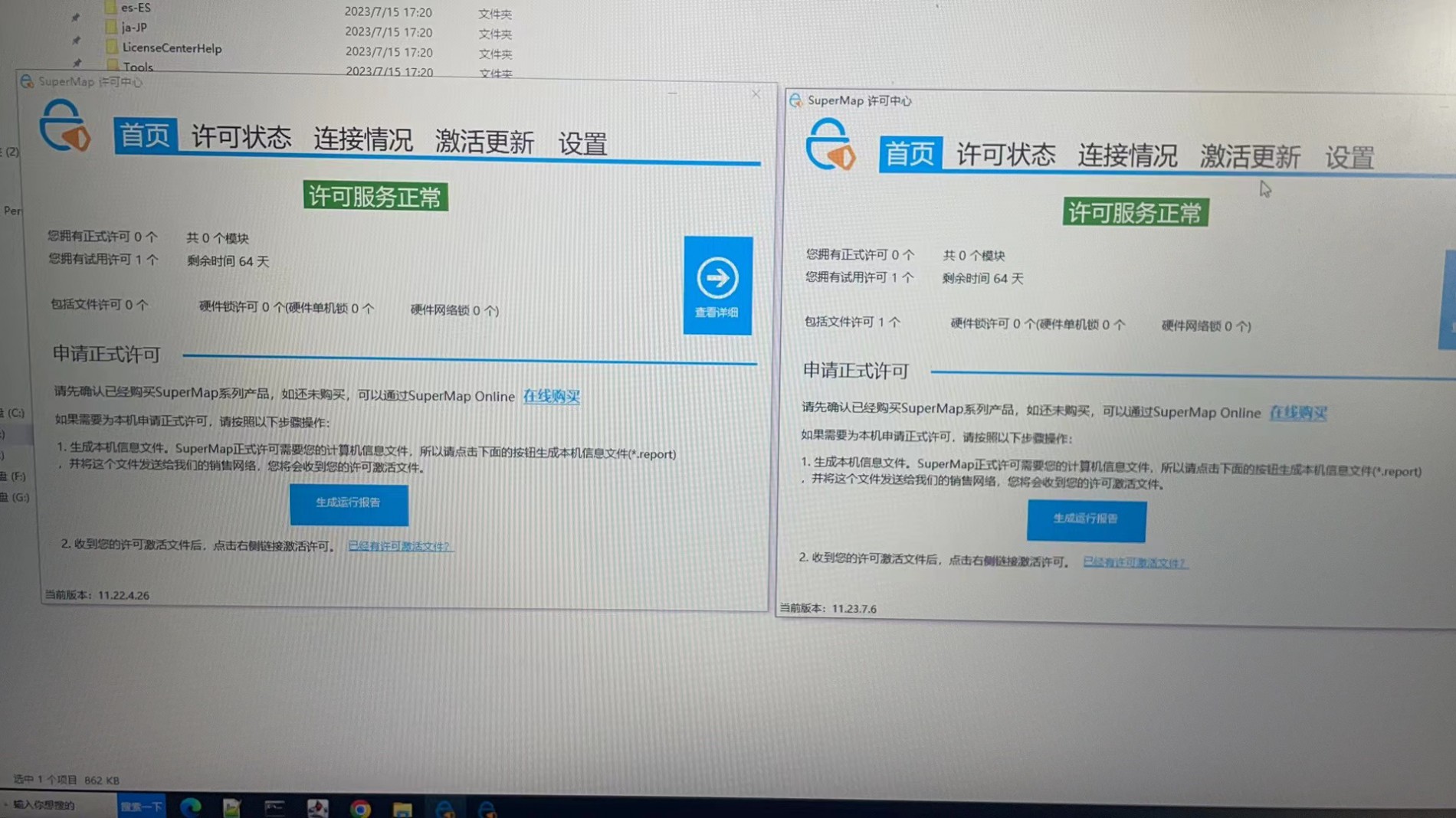This screenshot has height=818, width=1456.
Task: Open 连接情况 tab in left window
Action: (x=362, y=139)
